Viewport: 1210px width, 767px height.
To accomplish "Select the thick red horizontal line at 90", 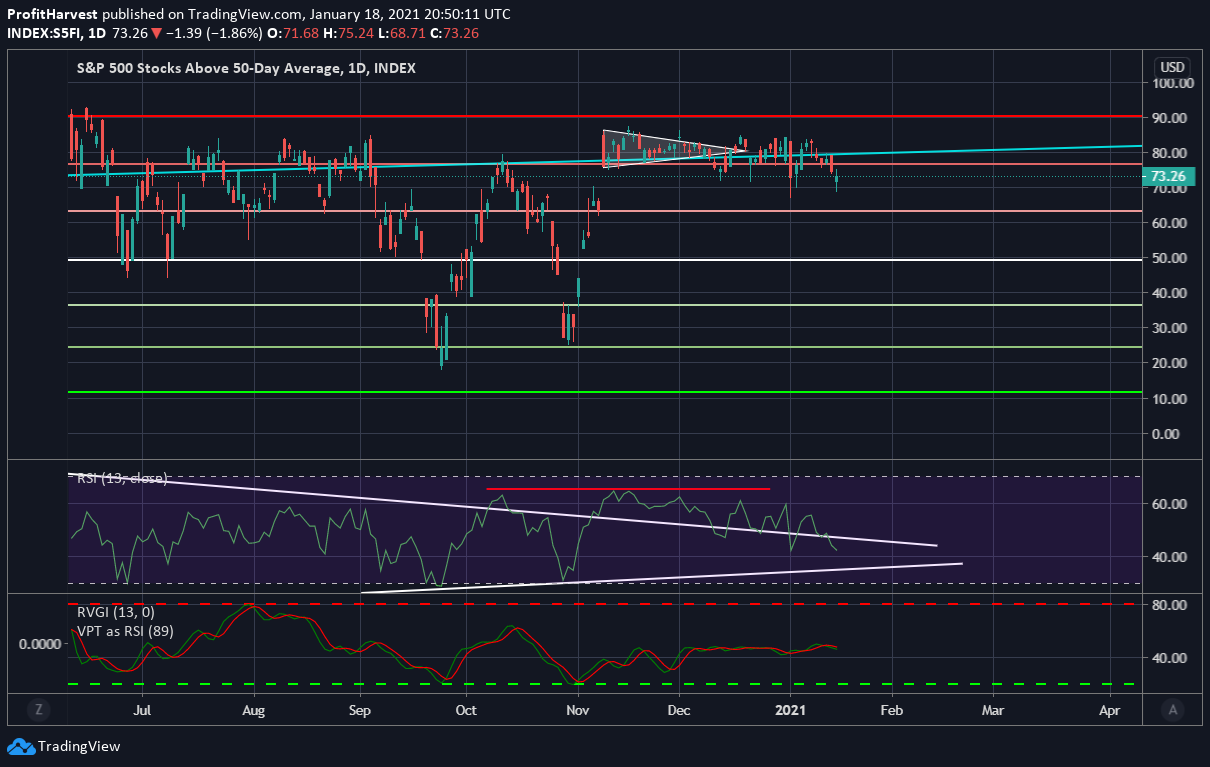I will pos(605,117).
